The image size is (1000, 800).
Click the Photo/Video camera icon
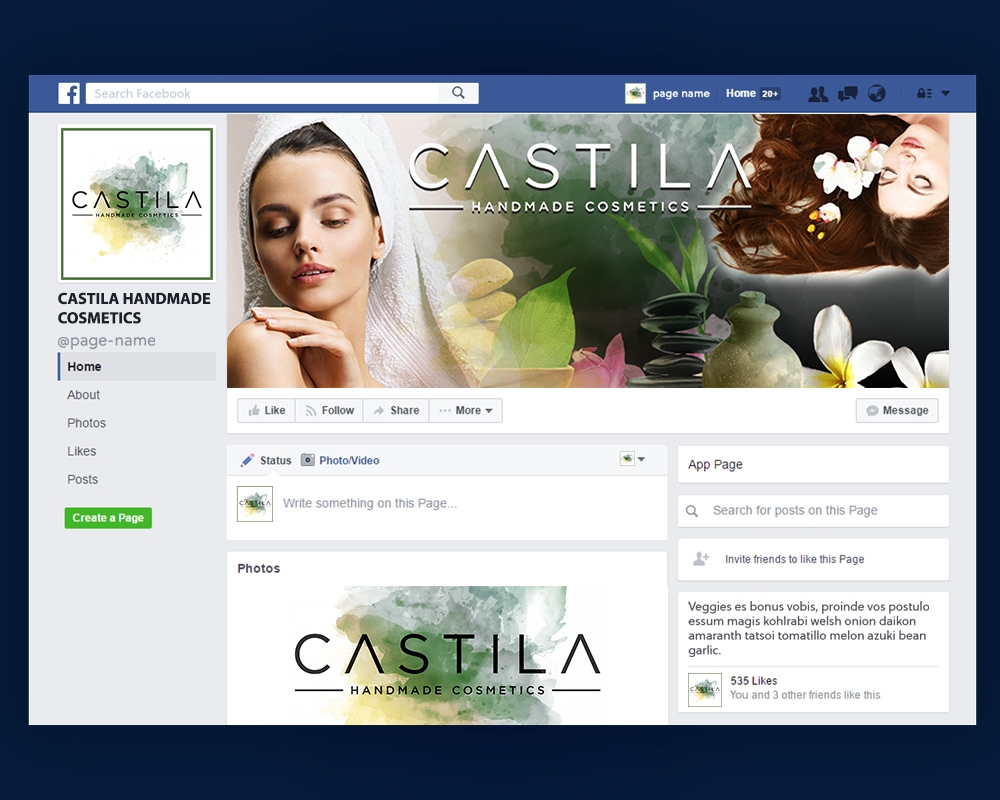[x=310, y=460]
